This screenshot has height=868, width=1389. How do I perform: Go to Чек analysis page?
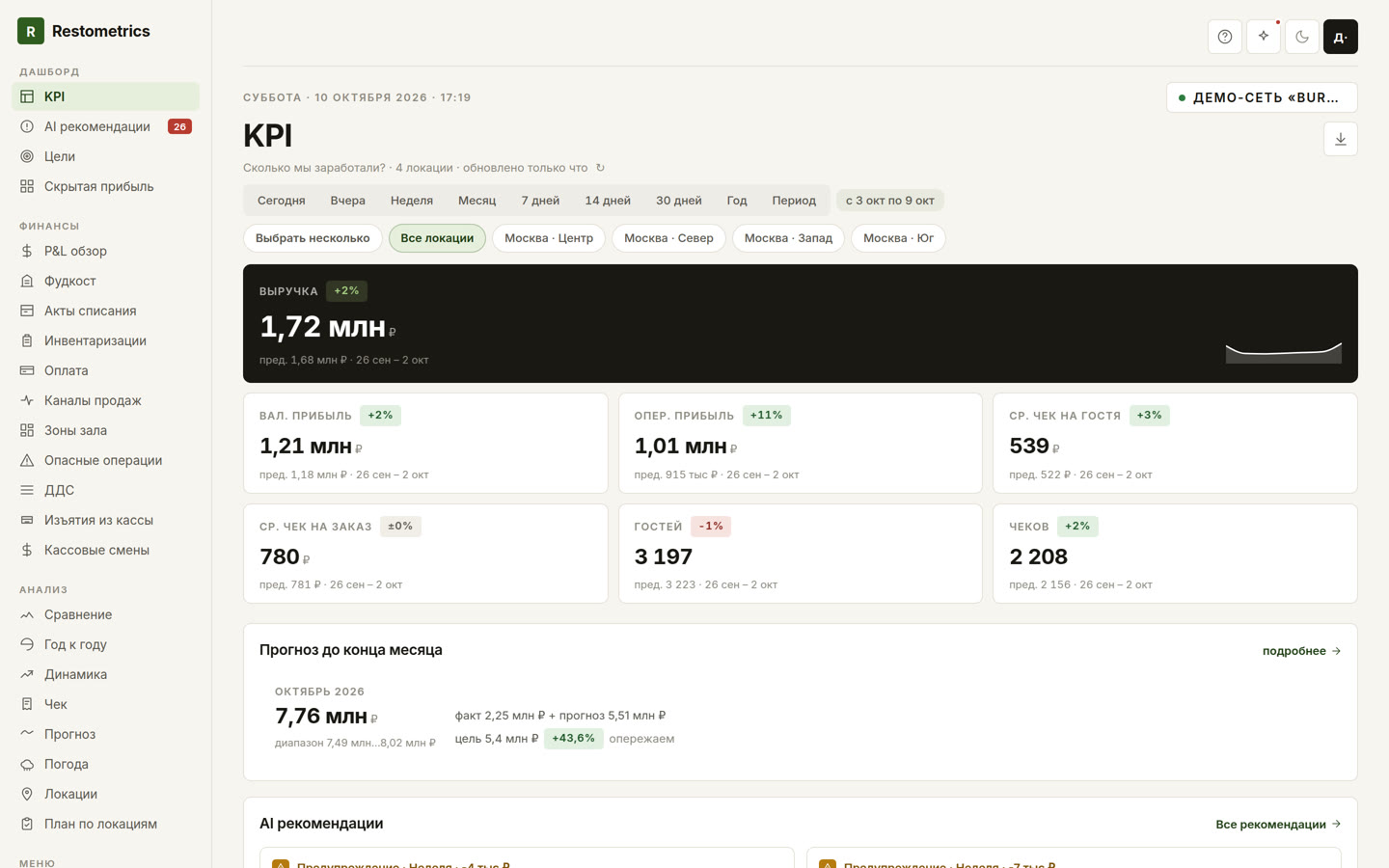105,704
